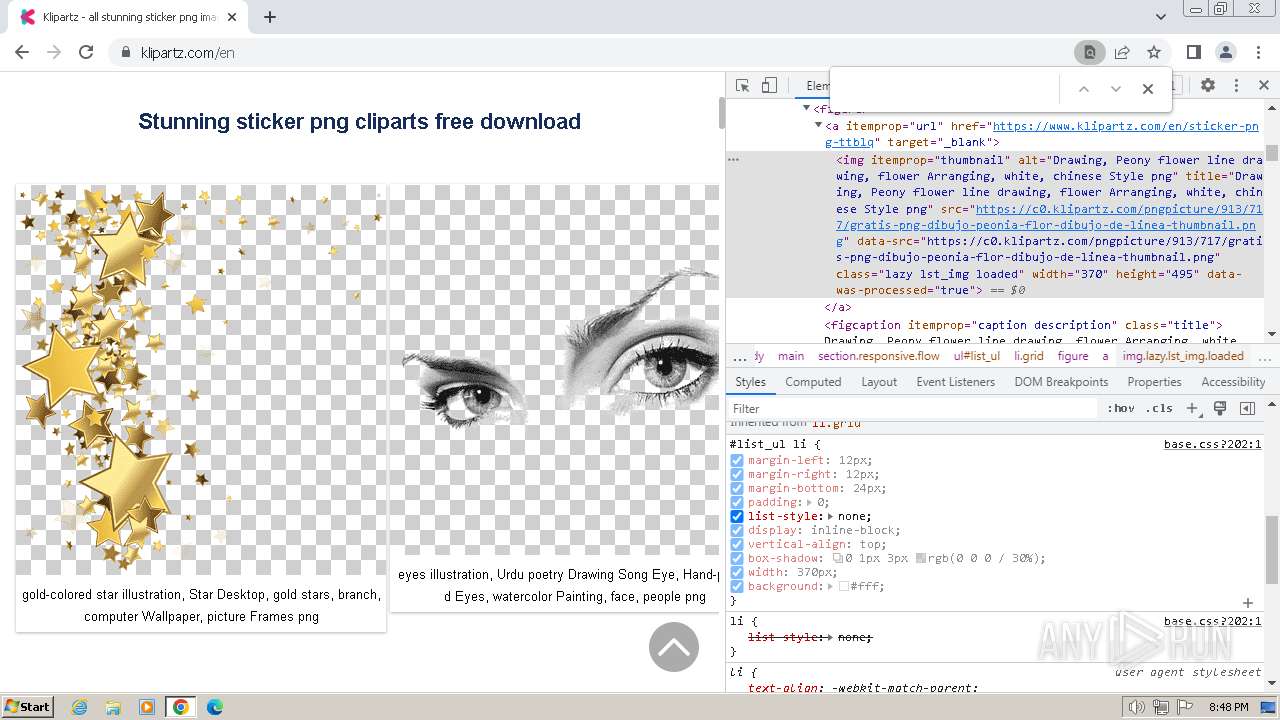
Task: Jump to previous find result
Action: pyautogui.click(x=1083, y=89)
